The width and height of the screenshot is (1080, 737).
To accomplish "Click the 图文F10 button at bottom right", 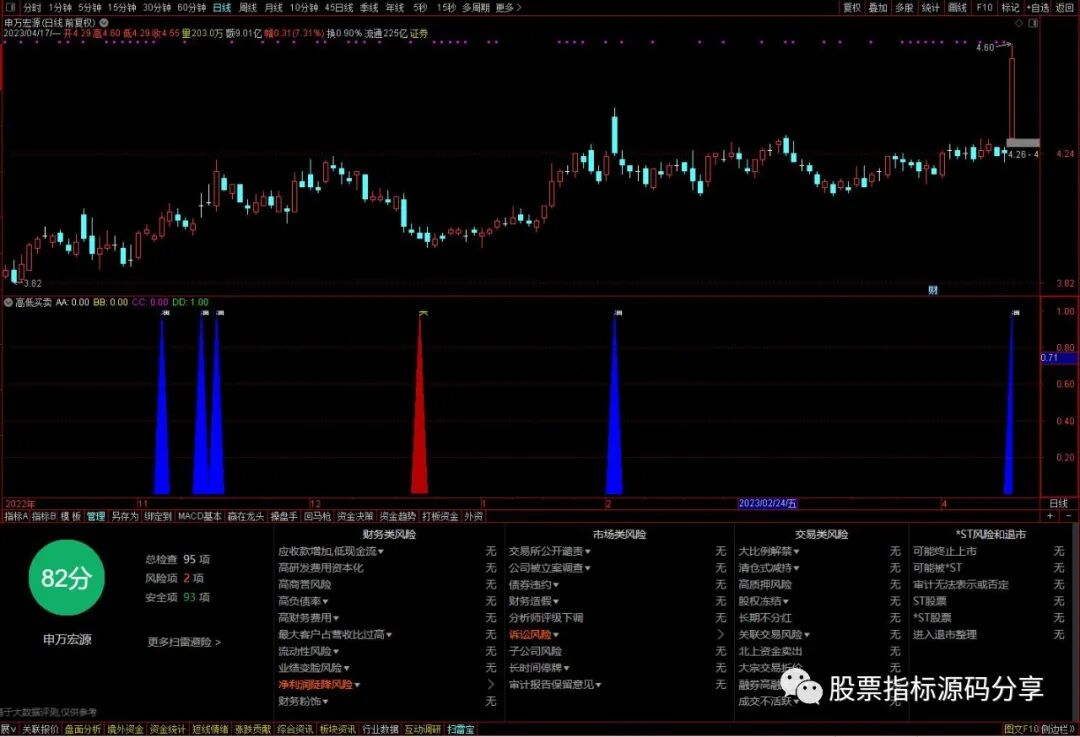I will tap(1021, 729).
